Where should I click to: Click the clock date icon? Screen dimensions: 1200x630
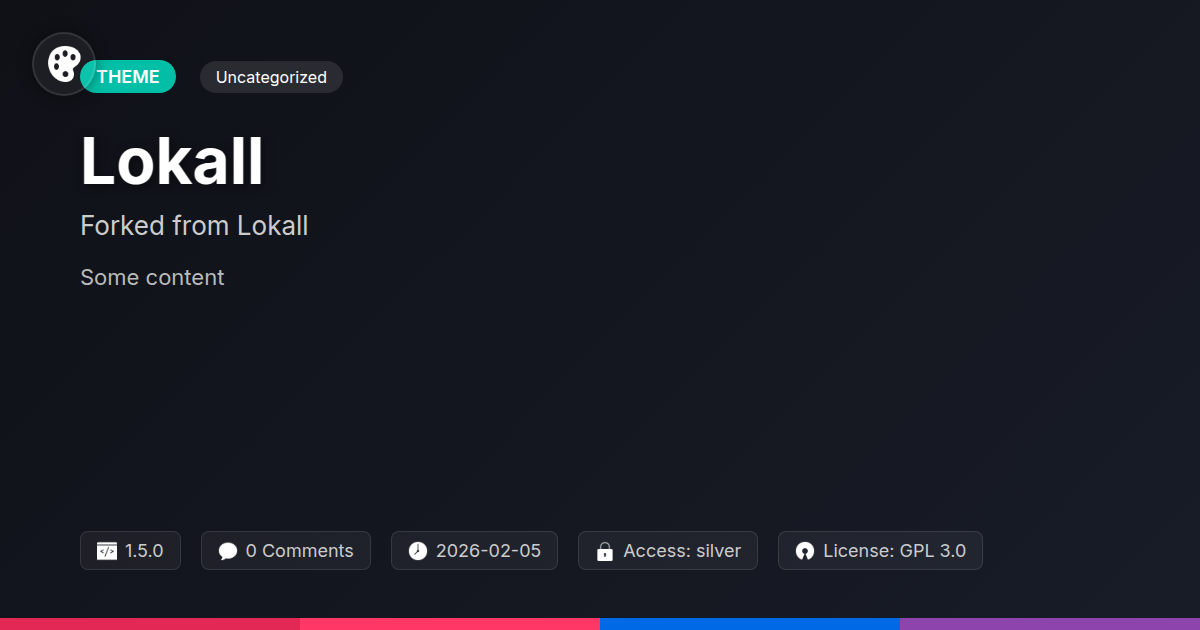click(x=418, y=551)
